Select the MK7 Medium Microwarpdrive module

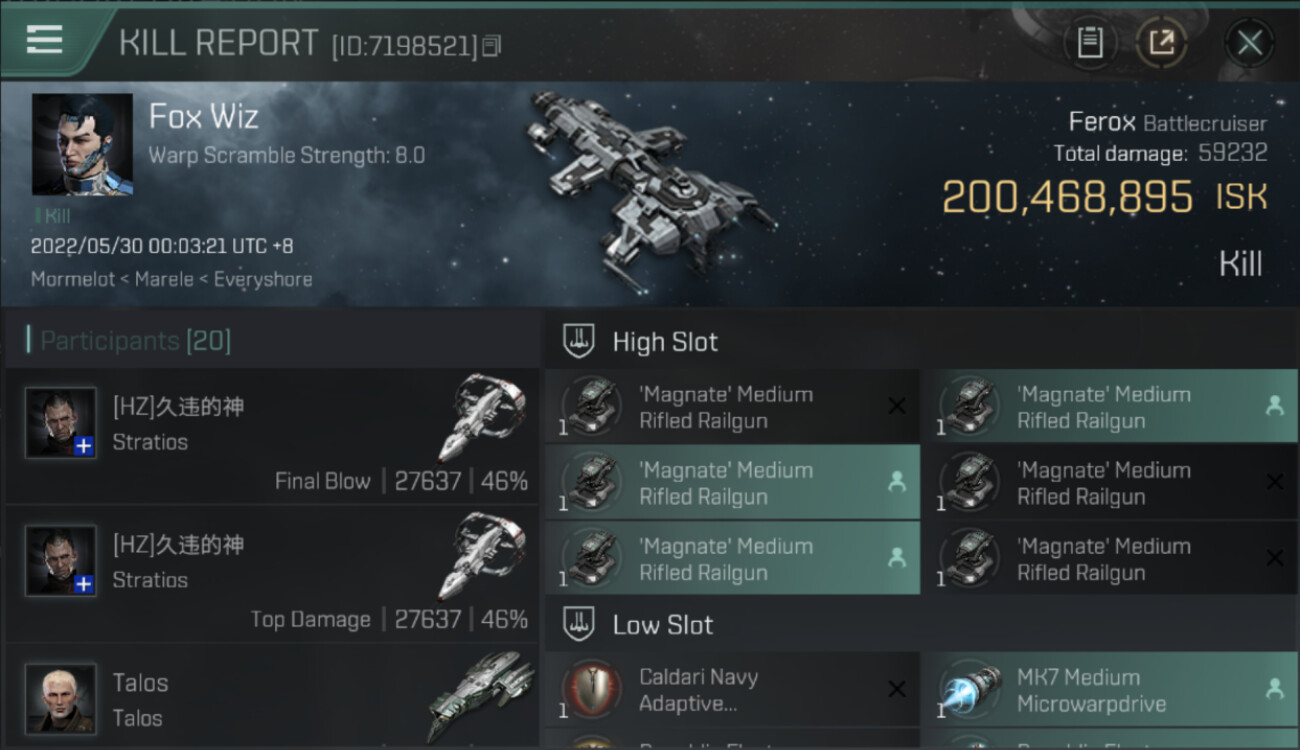pos(1109,690)
